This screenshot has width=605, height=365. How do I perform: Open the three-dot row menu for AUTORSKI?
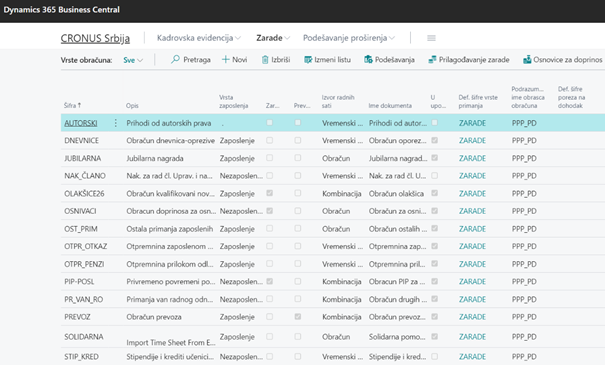coord(115,123)
